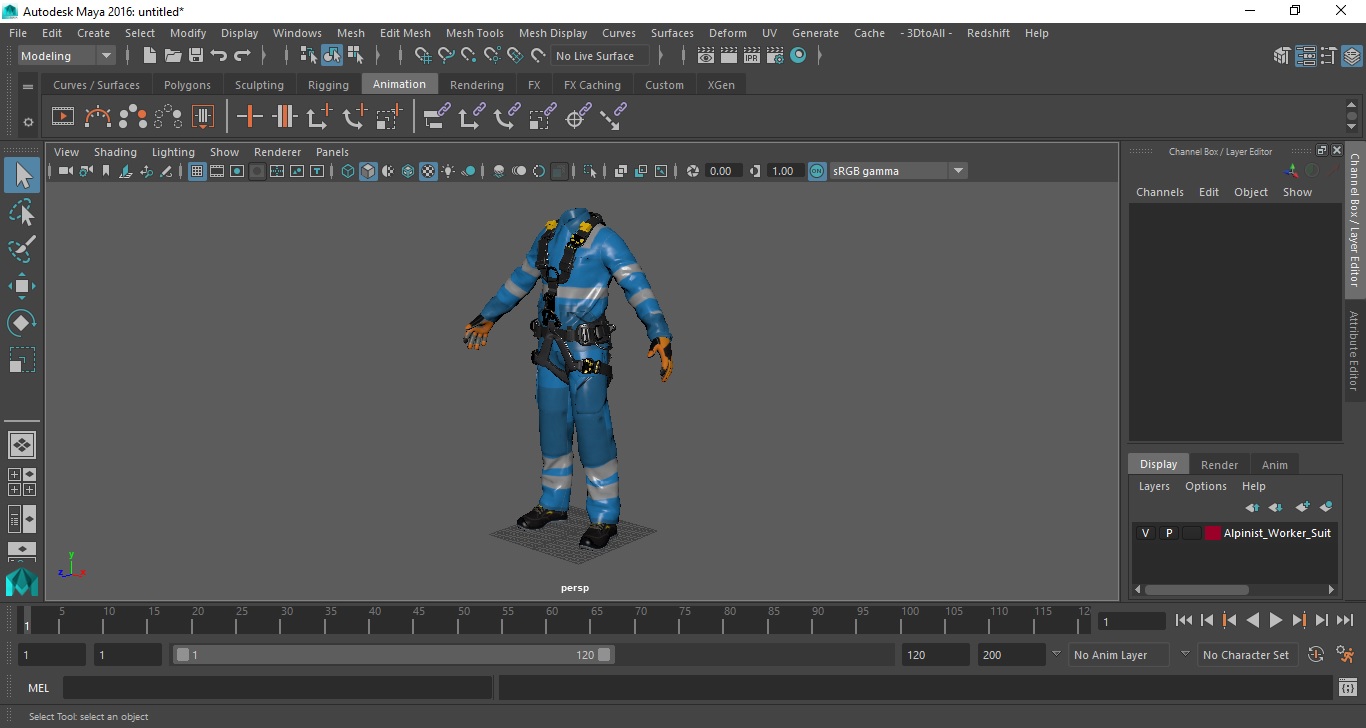Open the Modeling menu set dropdown
This screenshot has height=728, width=1366.
click(67, 56)
